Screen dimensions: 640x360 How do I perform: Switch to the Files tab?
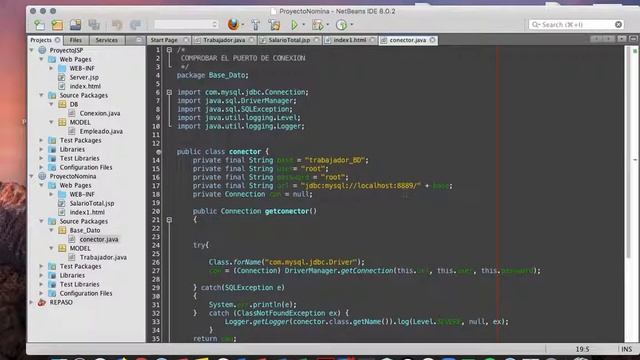tap(76, 40)
